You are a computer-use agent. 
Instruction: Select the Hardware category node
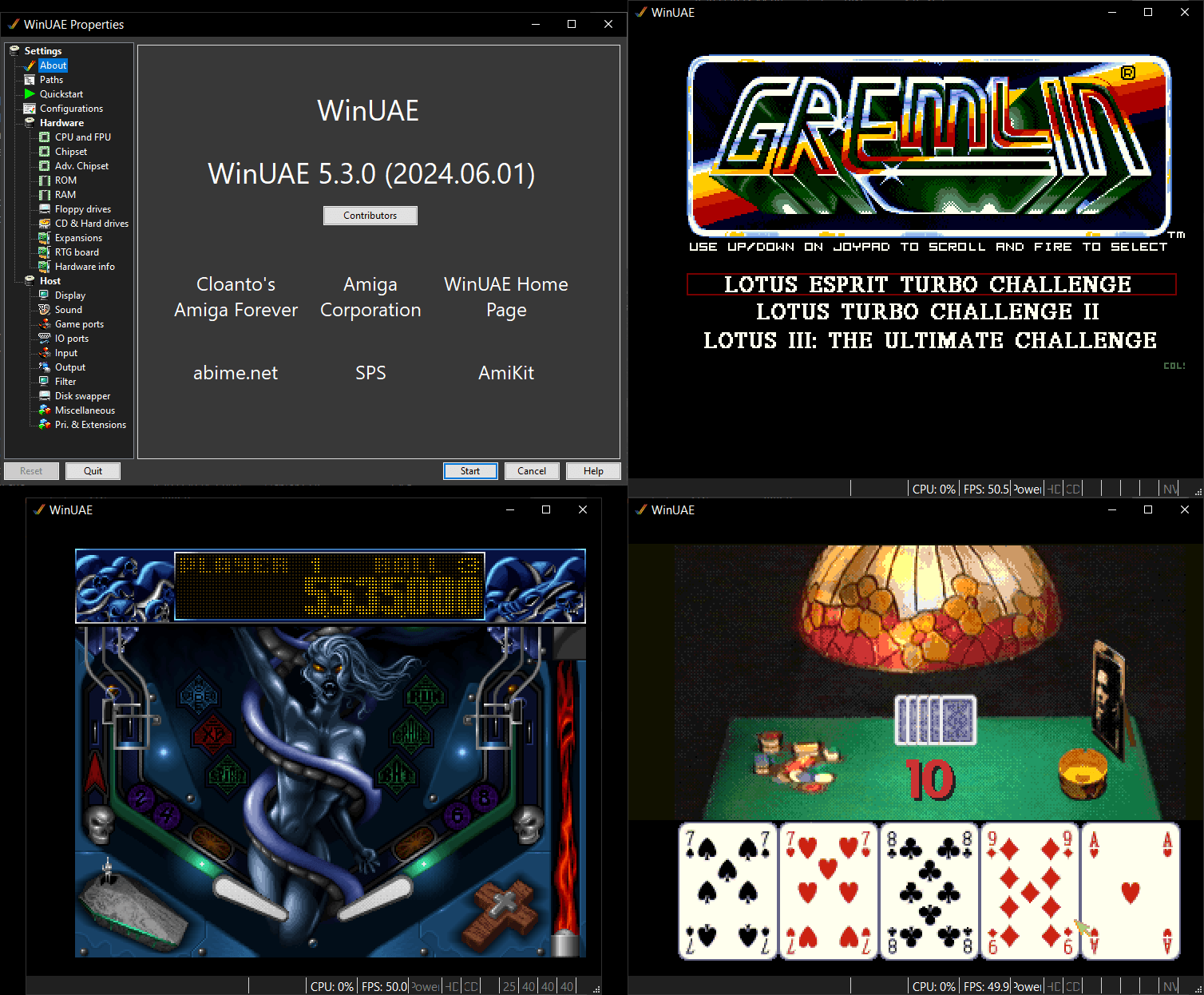point(61,123)
